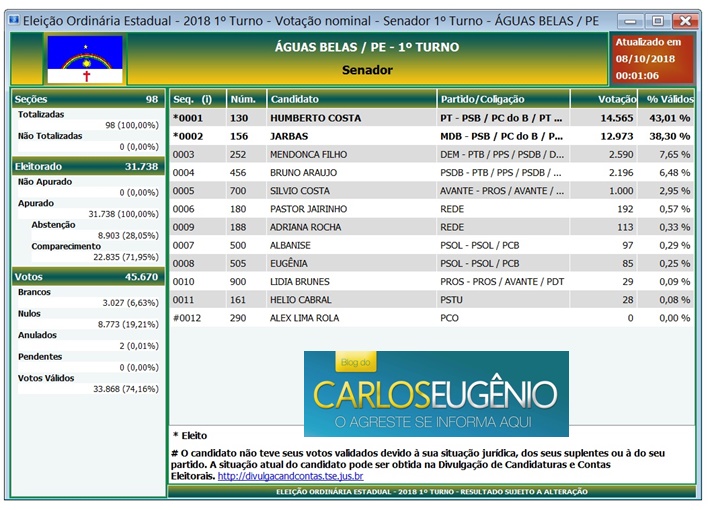Click the bottom status bar text

coord(432,491)
